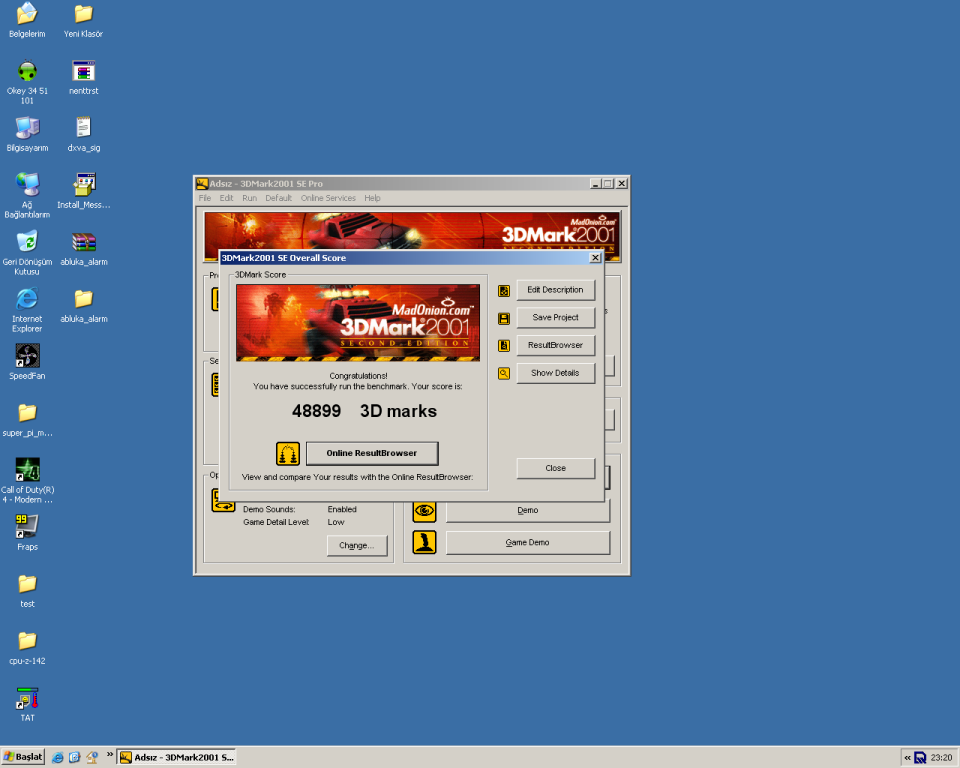This screenshot has width=960, height=768.
Task: Select the super_pi_m folder icon
Action: coord(27,412)
